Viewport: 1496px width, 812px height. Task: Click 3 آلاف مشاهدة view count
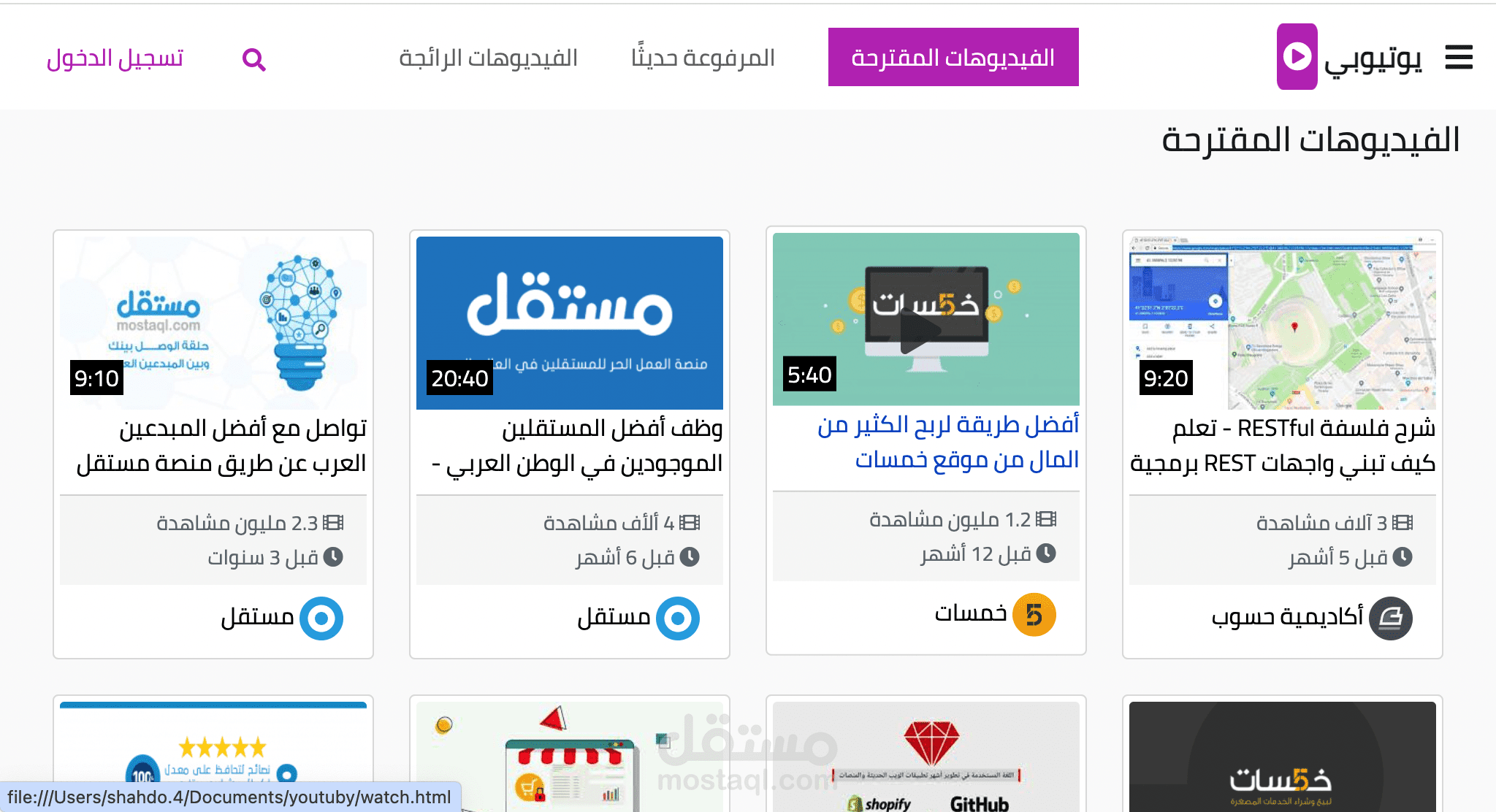pos(1321,523)
